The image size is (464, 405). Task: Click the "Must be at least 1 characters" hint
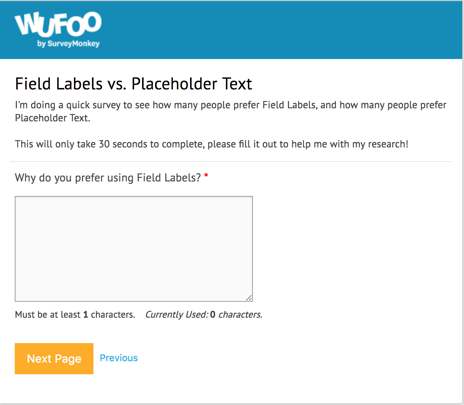75,315
